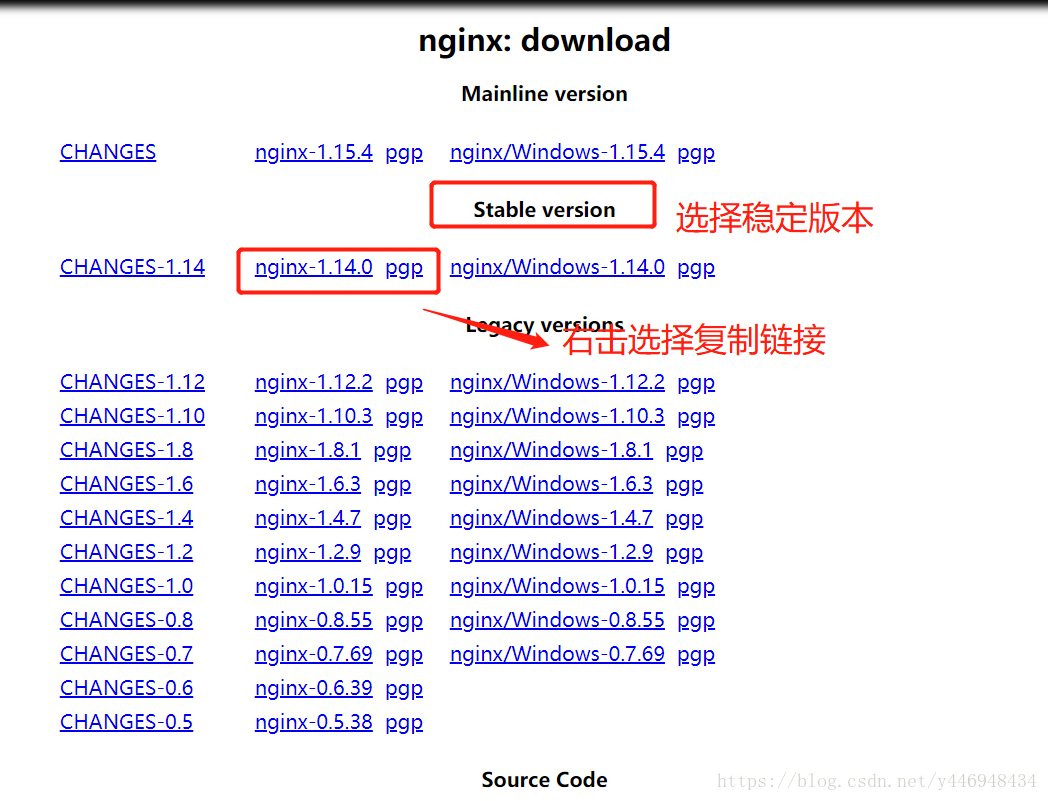Download nginx/Windows-1.4.7
This screenshot has width=1048, height=801.
click(551, 519)
